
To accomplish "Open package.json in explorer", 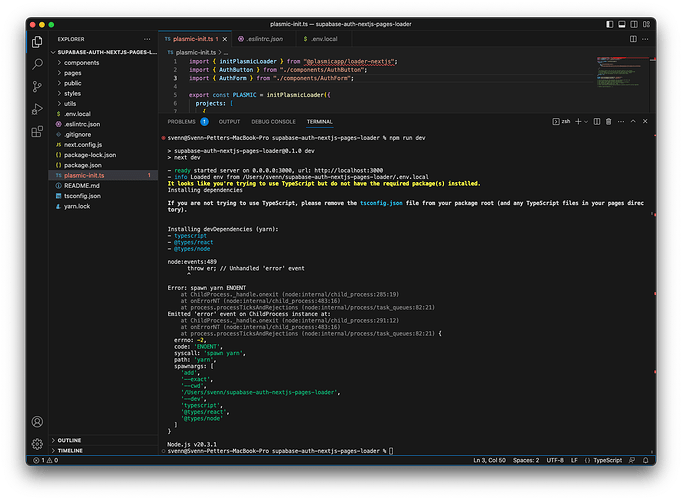I will tap(103, 165).
